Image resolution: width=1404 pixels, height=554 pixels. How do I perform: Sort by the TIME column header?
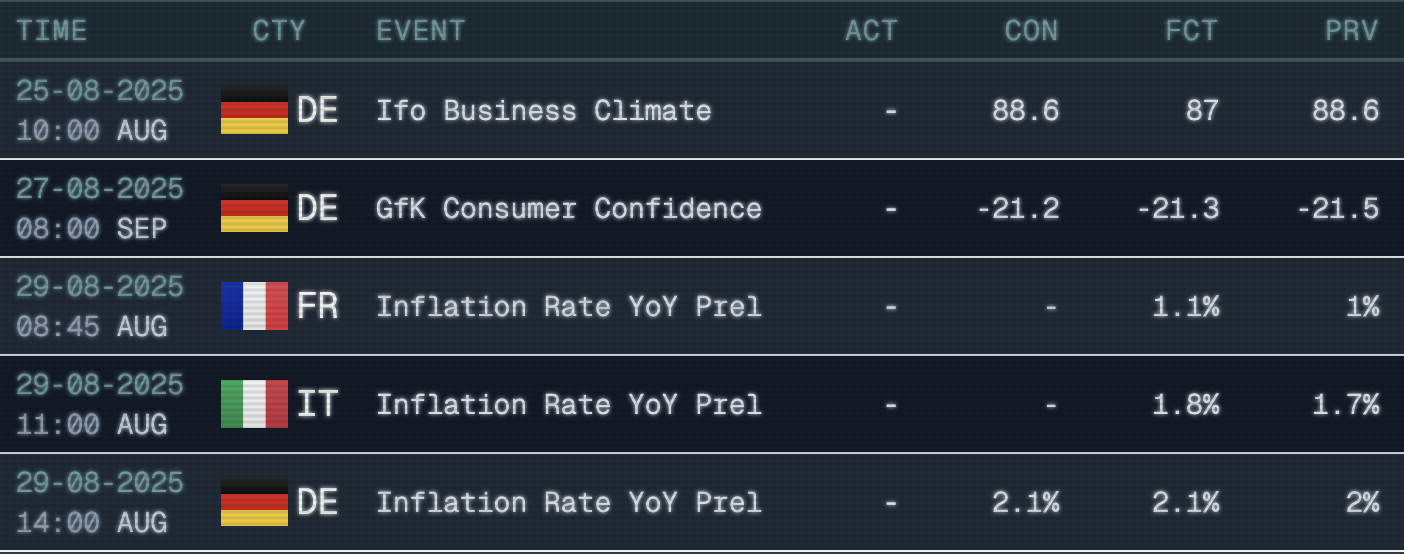point(52,31)
